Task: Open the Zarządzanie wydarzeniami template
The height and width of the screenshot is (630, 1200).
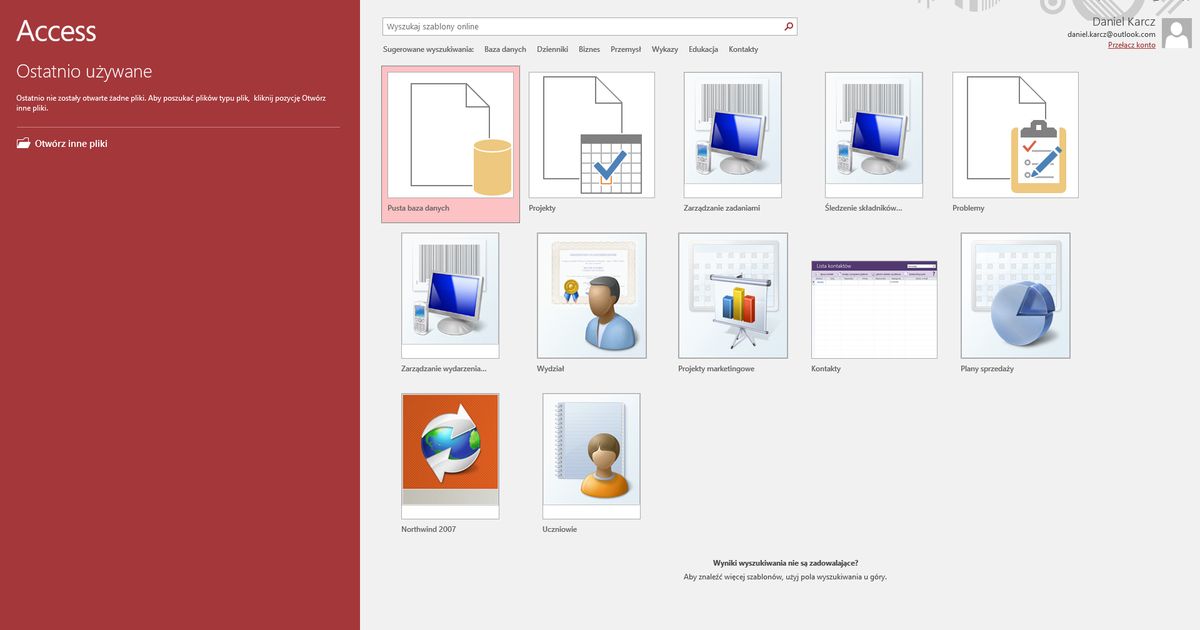Action: pos(450,295)
